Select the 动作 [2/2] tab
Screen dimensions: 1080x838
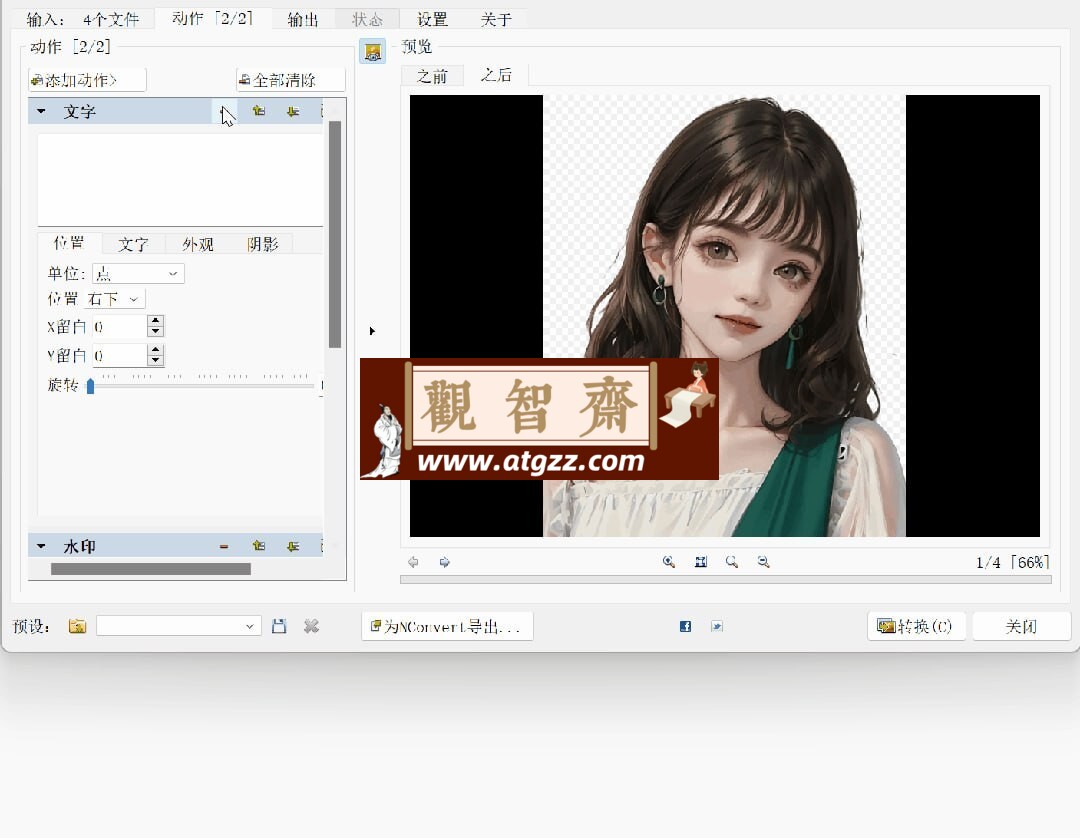(x=212, y=19)
